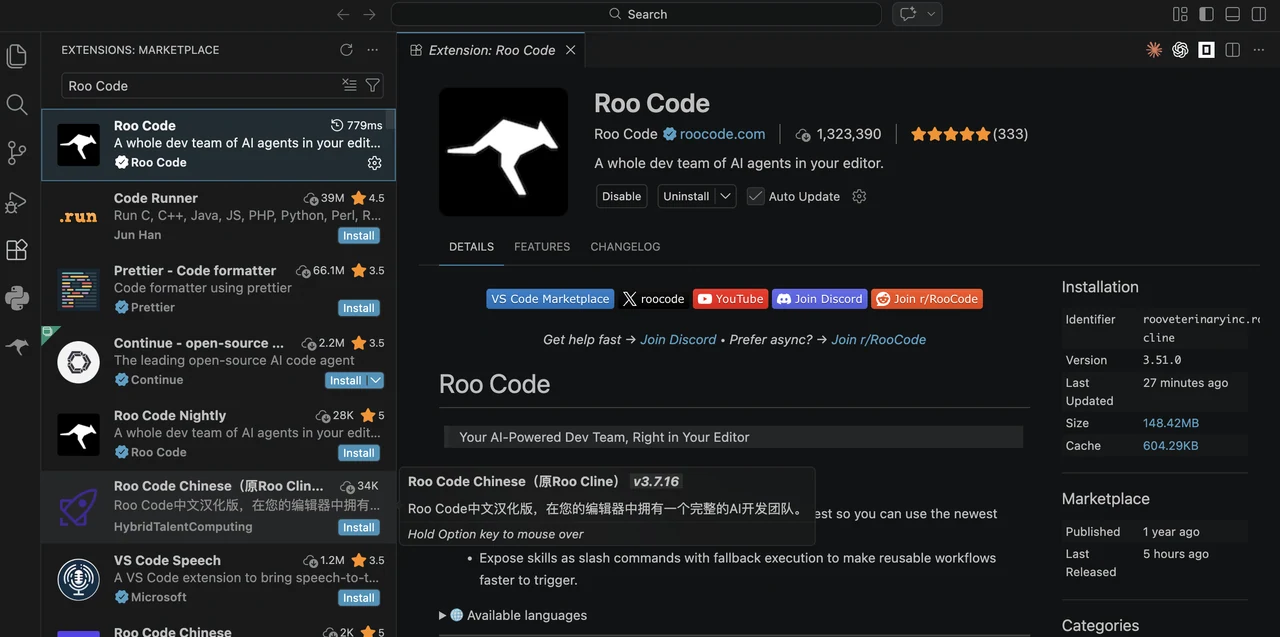The image size is (1280, 637).
Task: Disable the Roo Code extension
Action: 621,196
